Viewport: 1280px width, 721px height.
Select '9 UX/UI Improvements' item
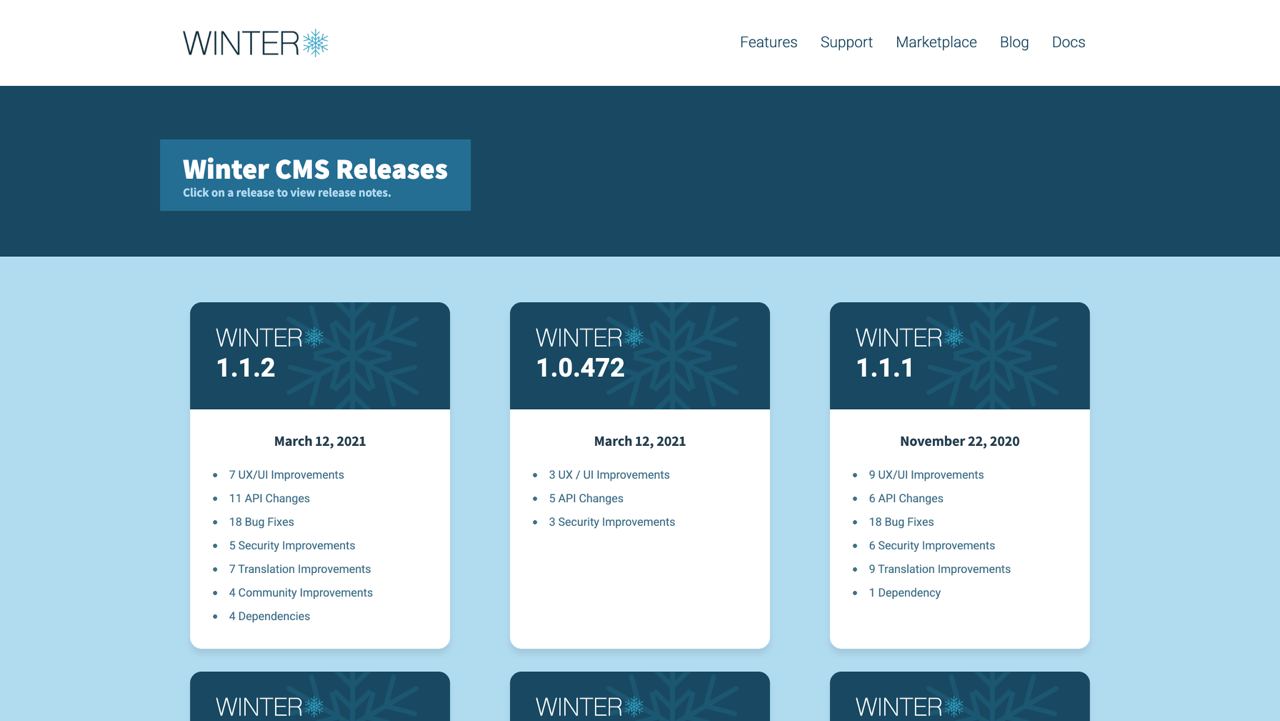tap(926, 475)
